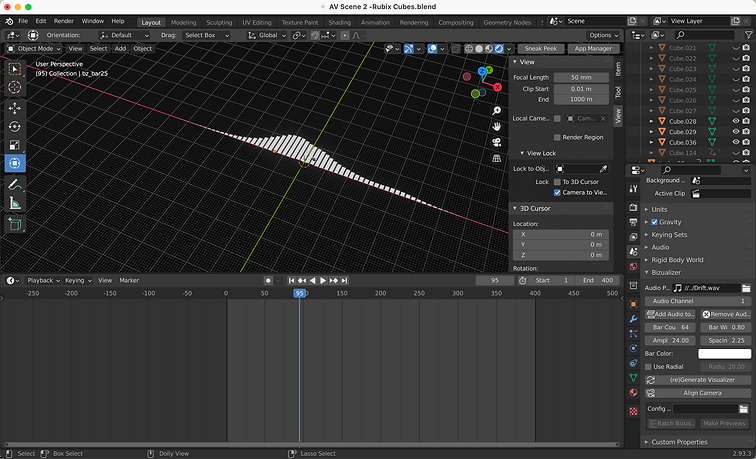Select the Scale tool
The image size is (756, 459).
[15, 145]
